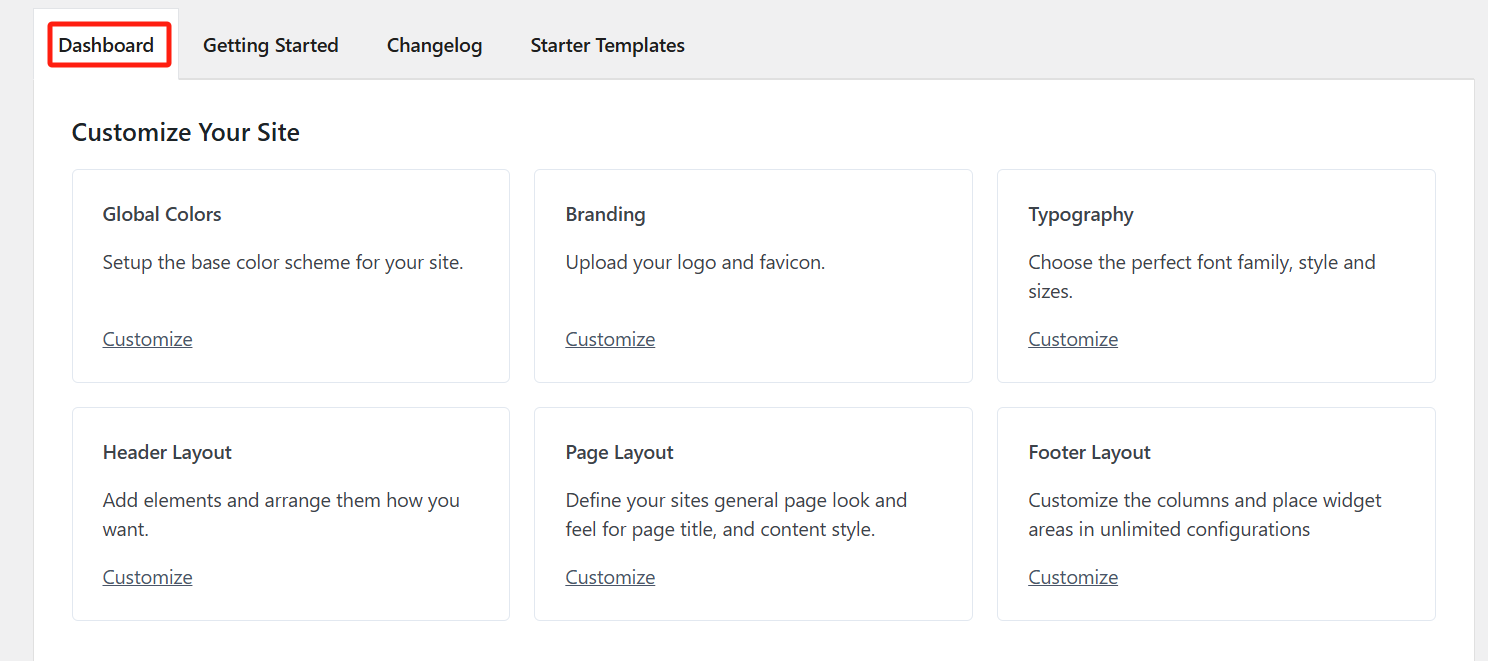
Task: Click Customize under Footer Layout
Action: pos(1073,576)
